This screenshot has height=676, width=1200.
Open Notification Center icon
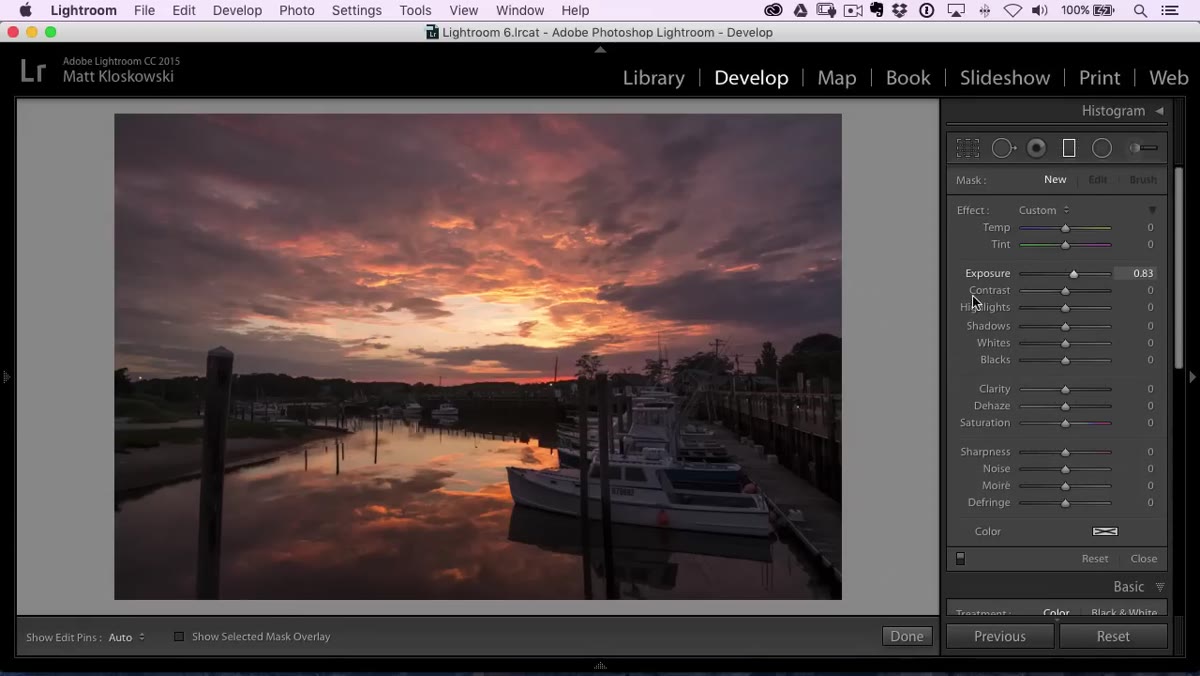1170,10
